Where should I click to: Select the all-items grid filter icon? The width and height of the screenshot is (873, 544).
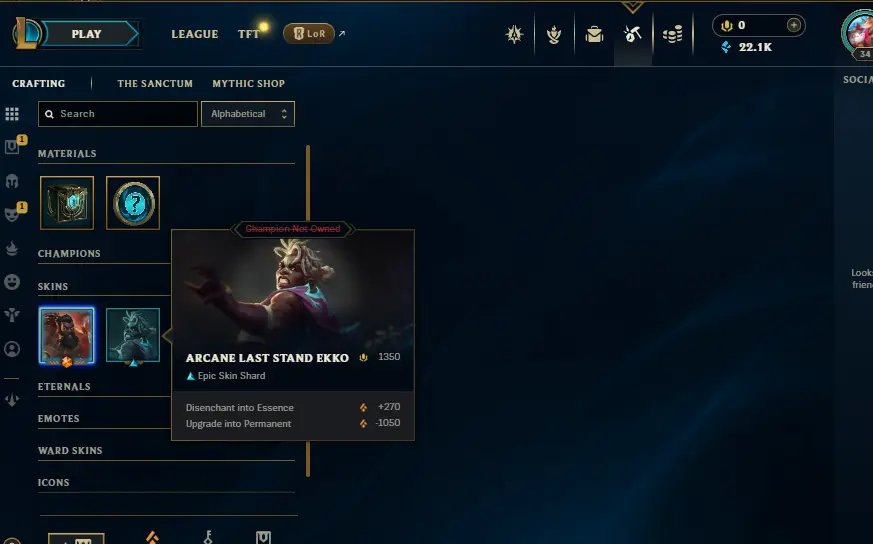coord(12,114)
